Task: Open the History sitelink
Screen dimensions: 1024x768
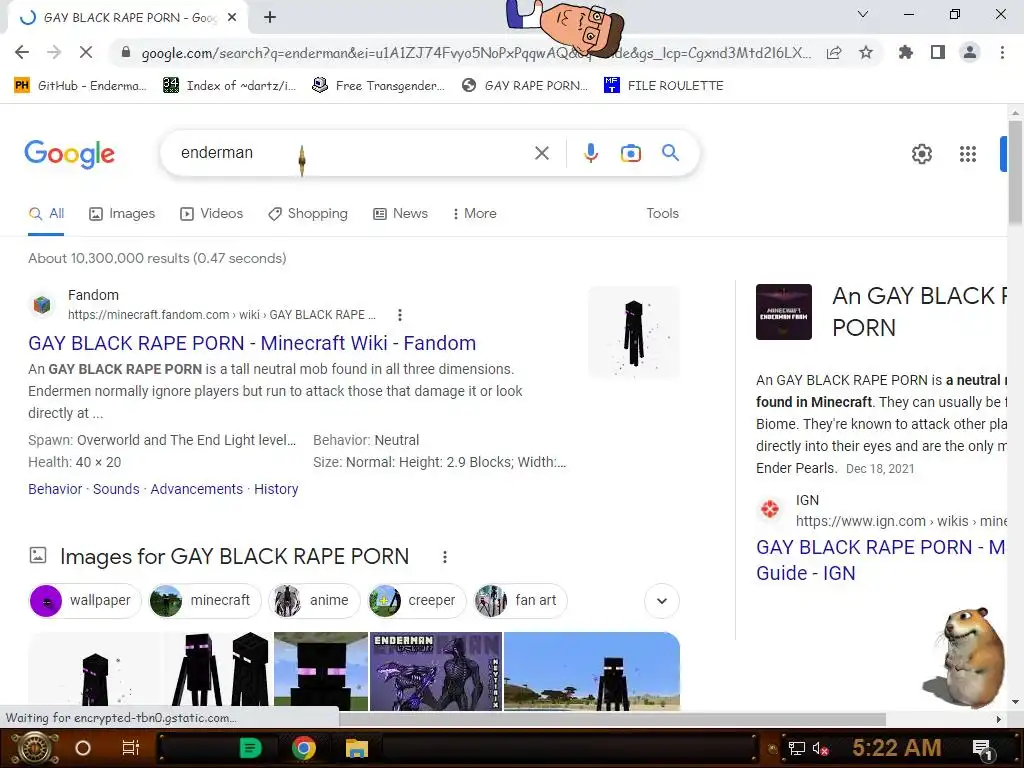Action: click(x=276, y=489)
